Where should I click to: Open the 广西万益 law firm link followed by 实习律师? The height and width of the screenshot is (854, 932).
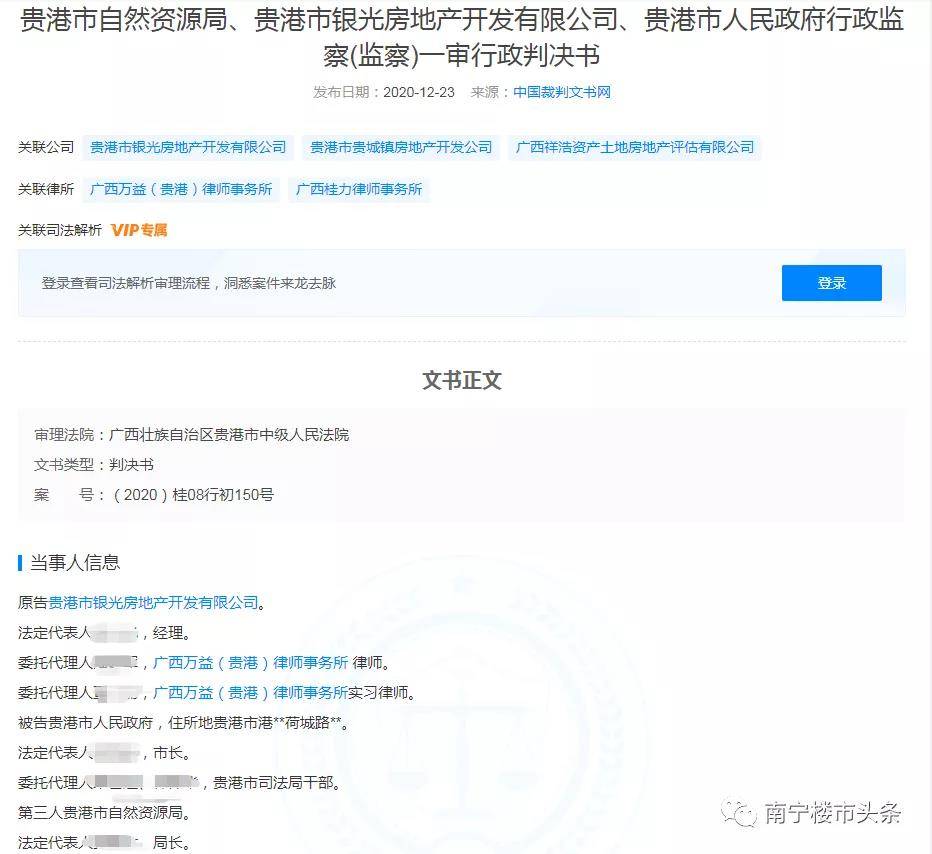click(250, 692)
